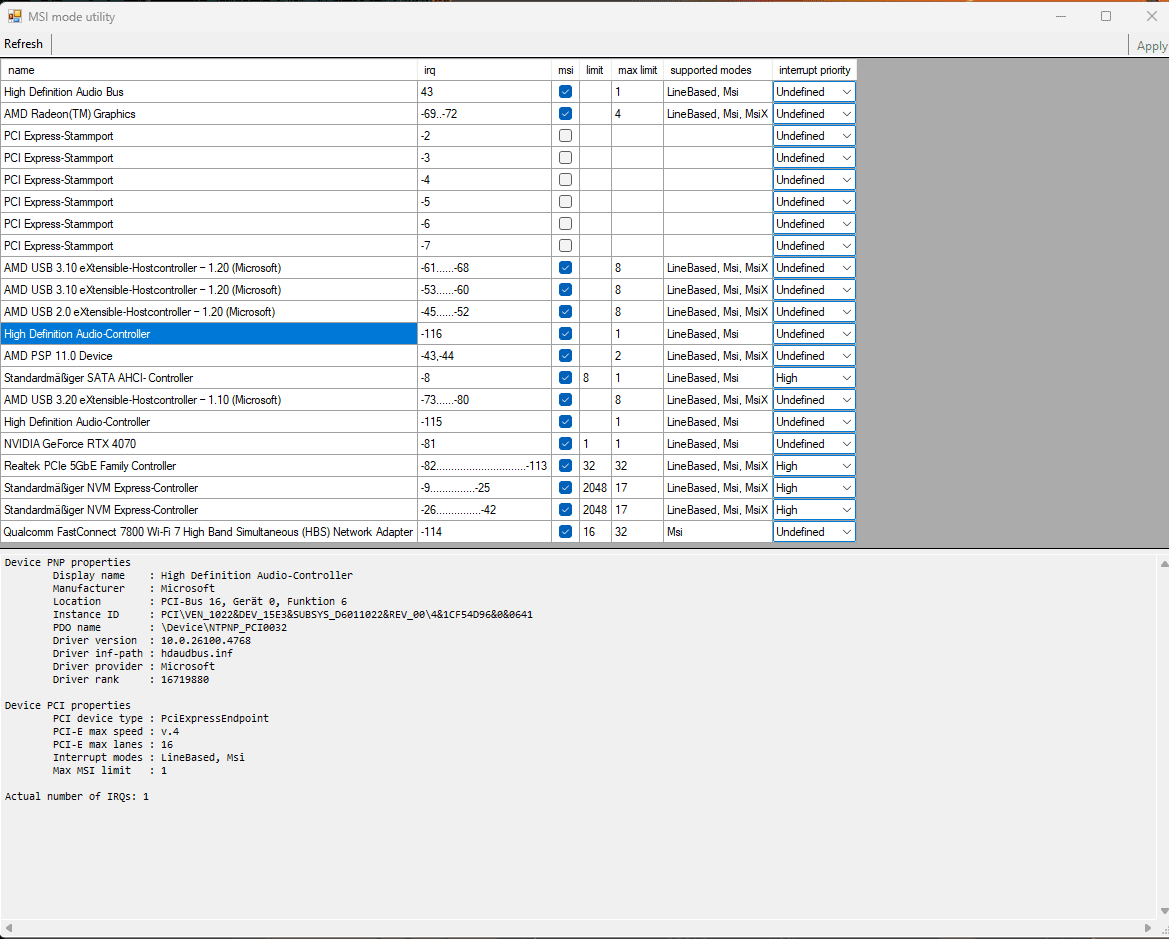This screenshot has width=1169, height=939.
Task: Check msi for PCI Express-Stammport irq -7
Action: pyautogui.click(x=565, y=246)
